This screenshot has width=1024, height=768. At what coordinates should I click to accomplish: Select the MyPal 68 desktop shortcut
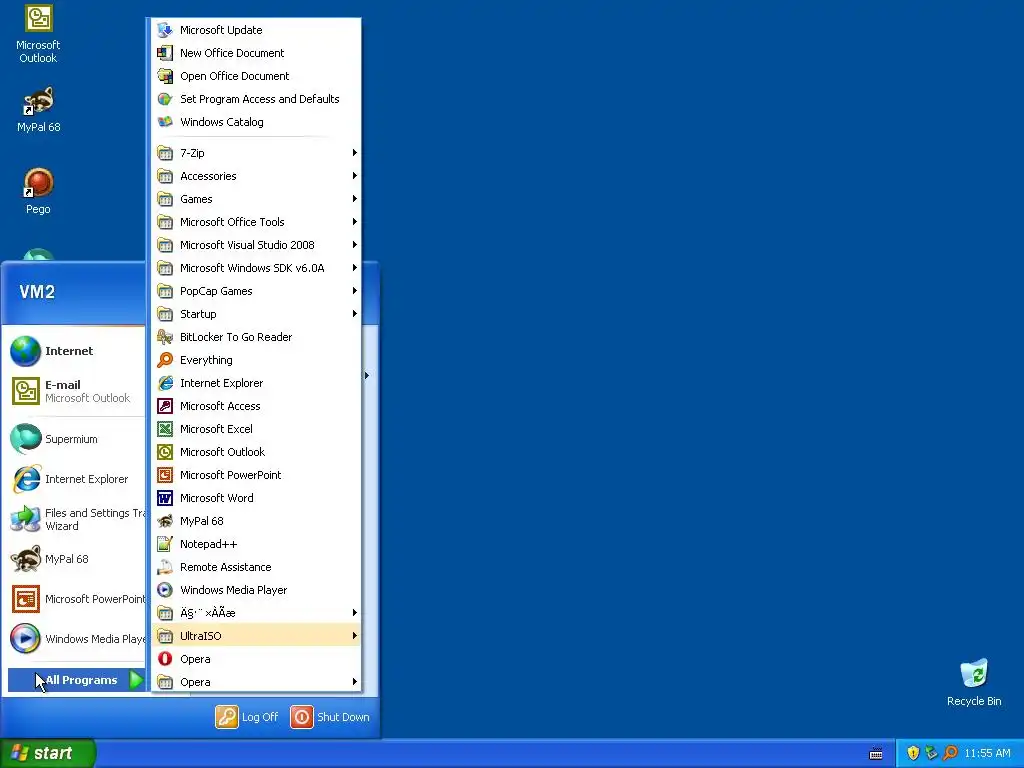[38, 110]
